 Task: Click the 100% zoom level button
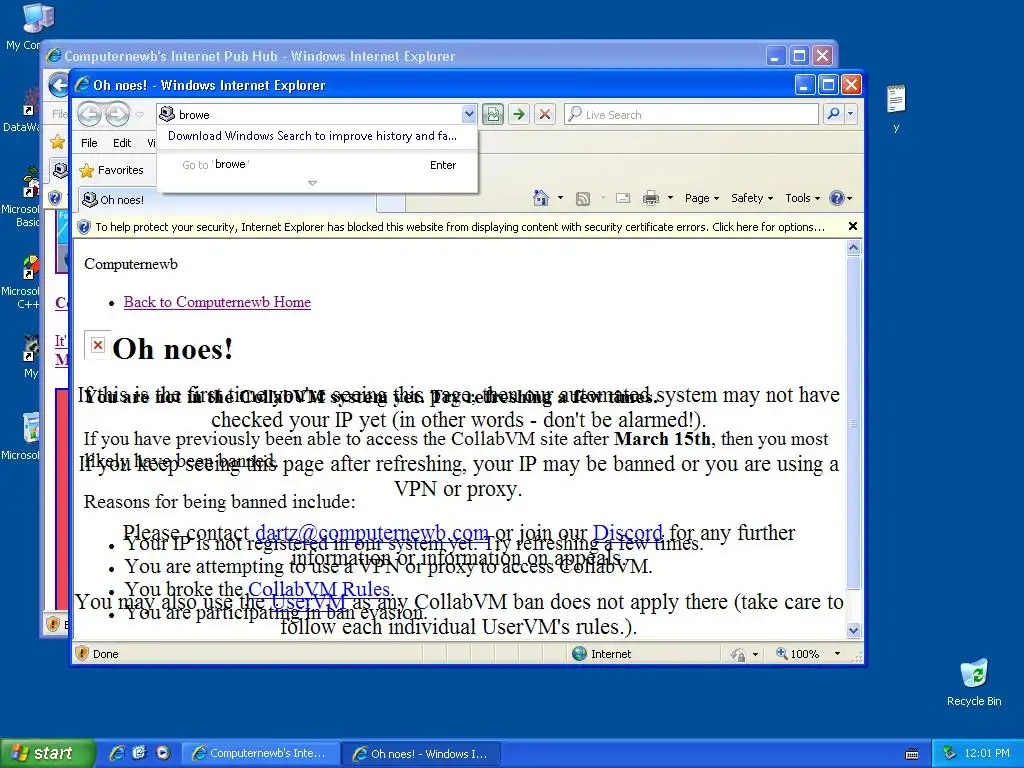coord(797,654)
